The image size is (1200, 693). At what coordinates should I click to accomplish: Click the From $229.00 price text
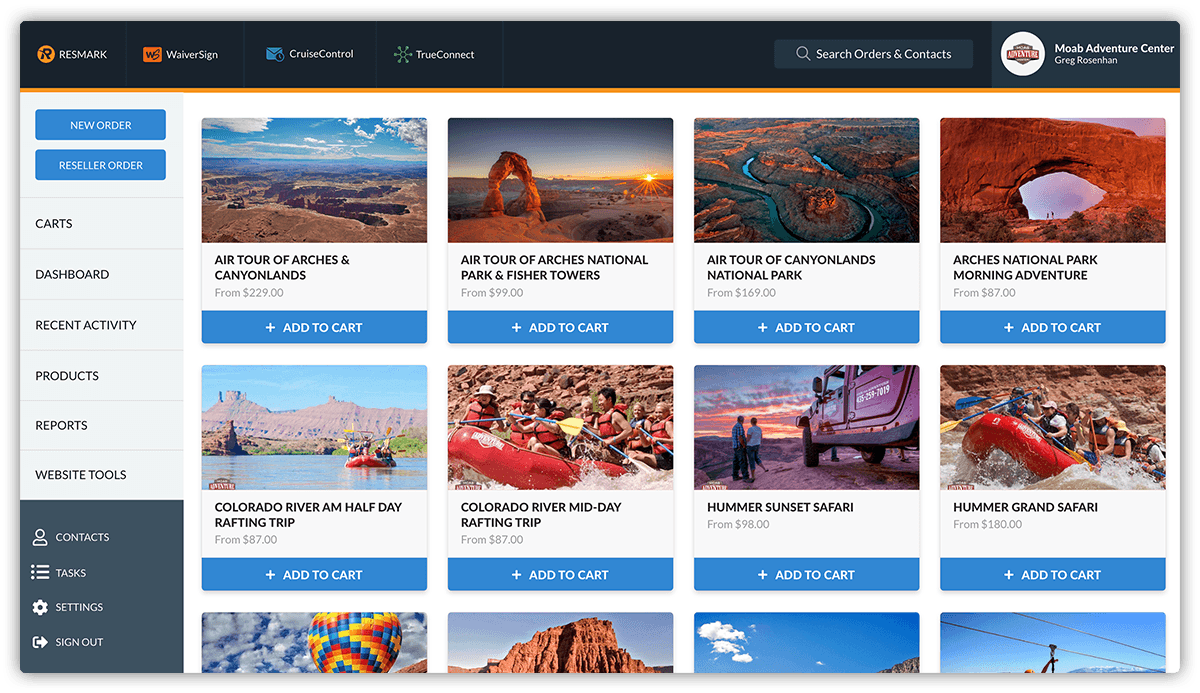pyautogui.click(x=249, y=293)
